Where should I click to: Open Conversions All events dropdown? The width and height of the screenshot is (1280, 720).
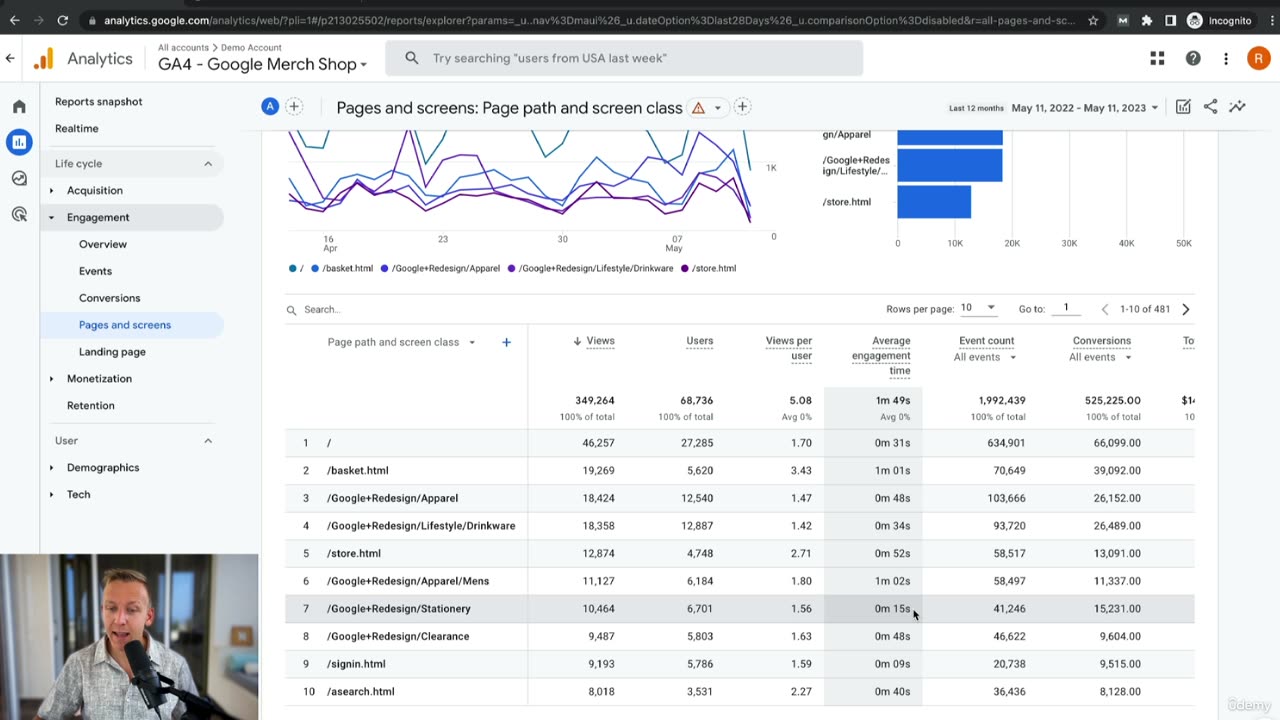pos(1100,357)
